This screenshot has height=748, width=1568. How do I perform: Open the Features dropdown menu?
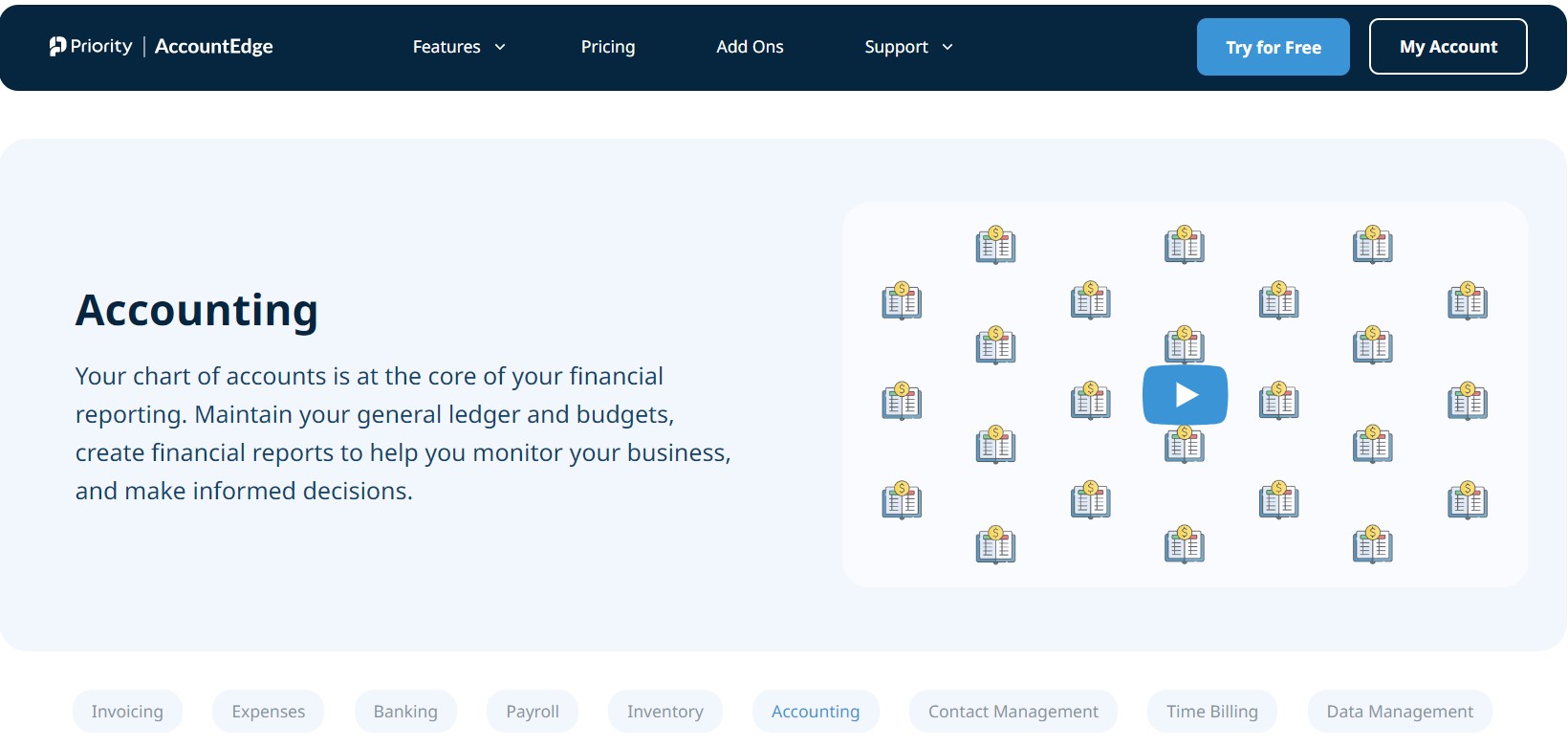459,47
